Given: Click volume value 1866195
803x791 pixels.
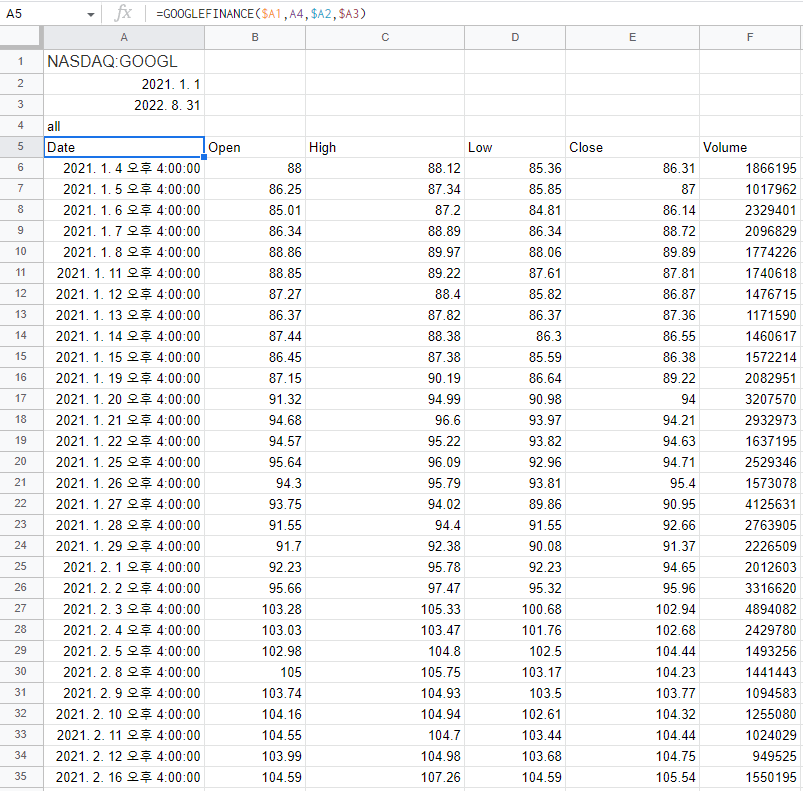Looking at the screenshot, I should 750,168.
